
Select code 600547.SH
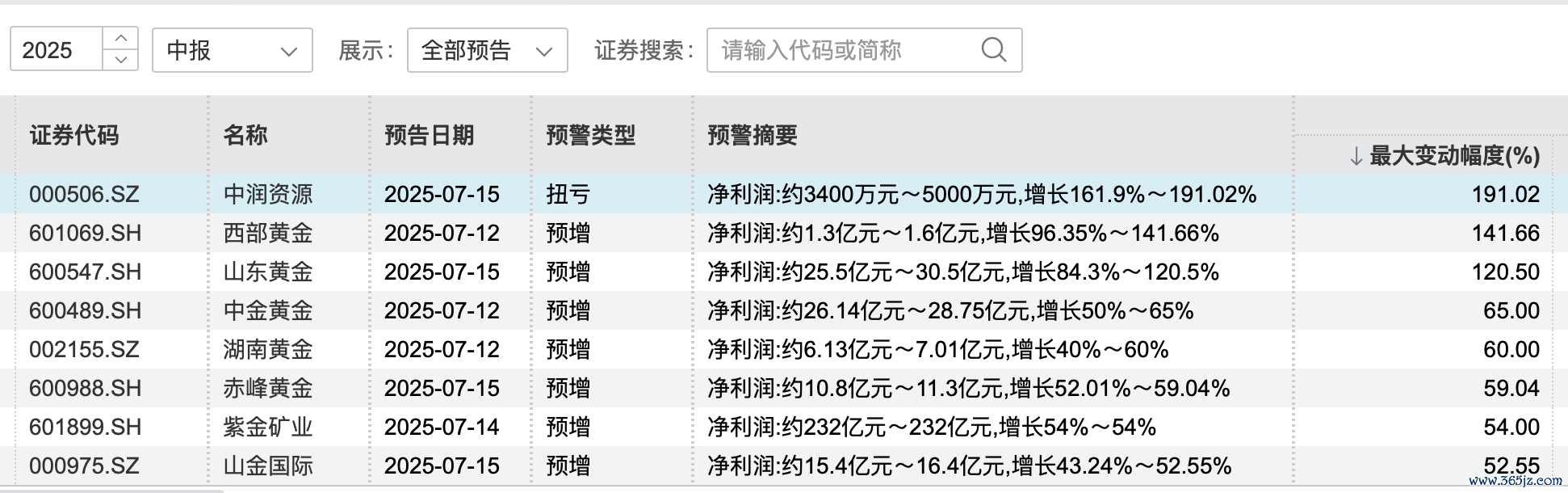(x=85, y=272)
